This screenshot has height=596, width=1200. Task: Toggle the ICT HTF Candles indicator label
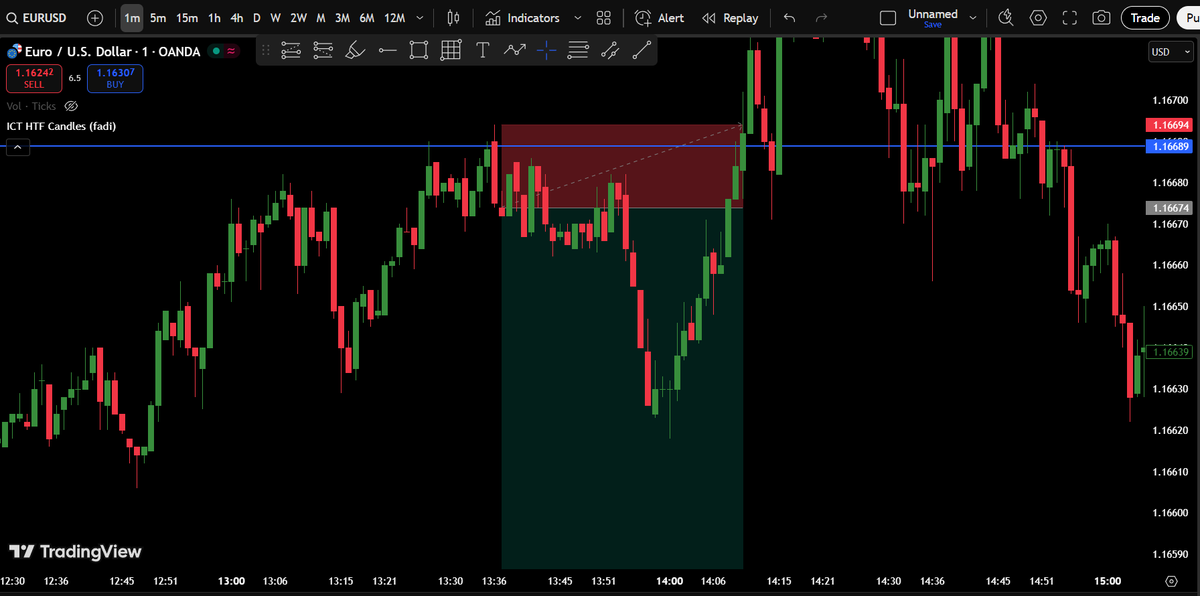pyautogui.click(x=60, y=126)
